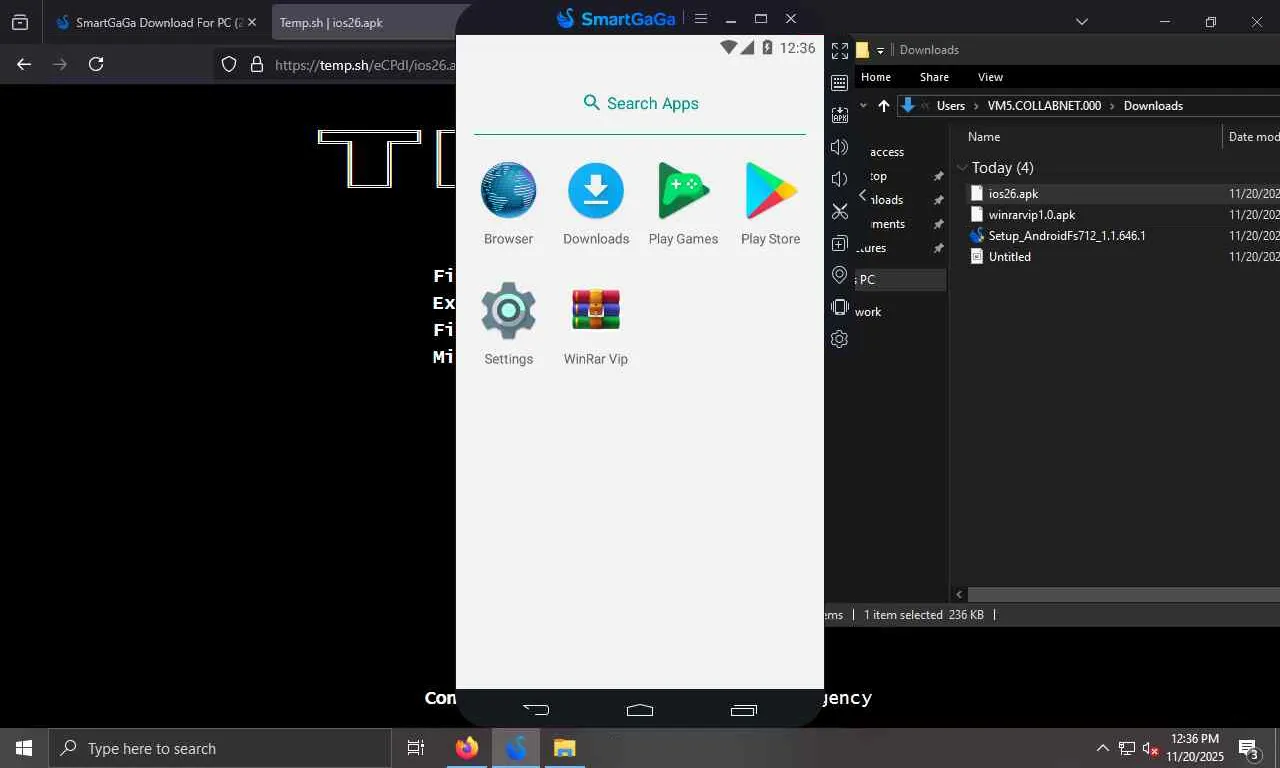Click the one-wave volume down speaker icon
Image resolution: width=1280 pixels, height=768 pixels.
(x=840, y=179)
